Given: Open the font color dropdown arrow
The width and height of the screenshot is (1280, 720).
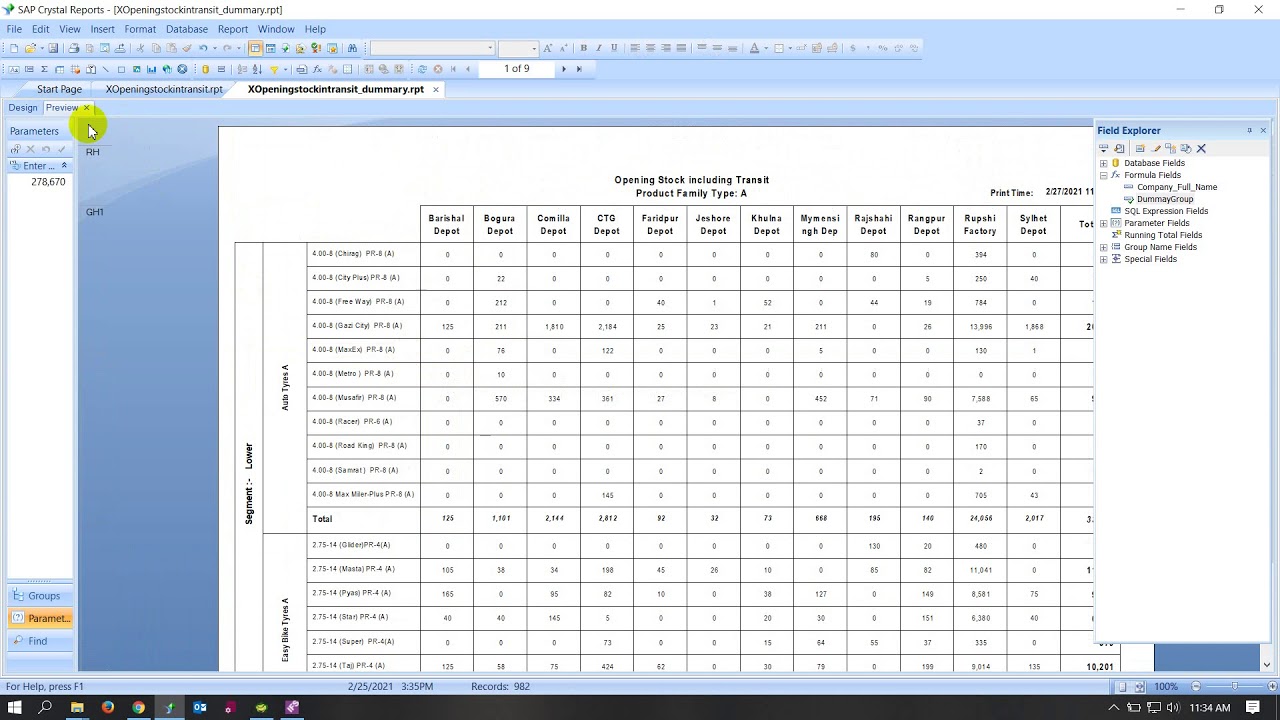Looking at the screenshot, I should 766,48.
